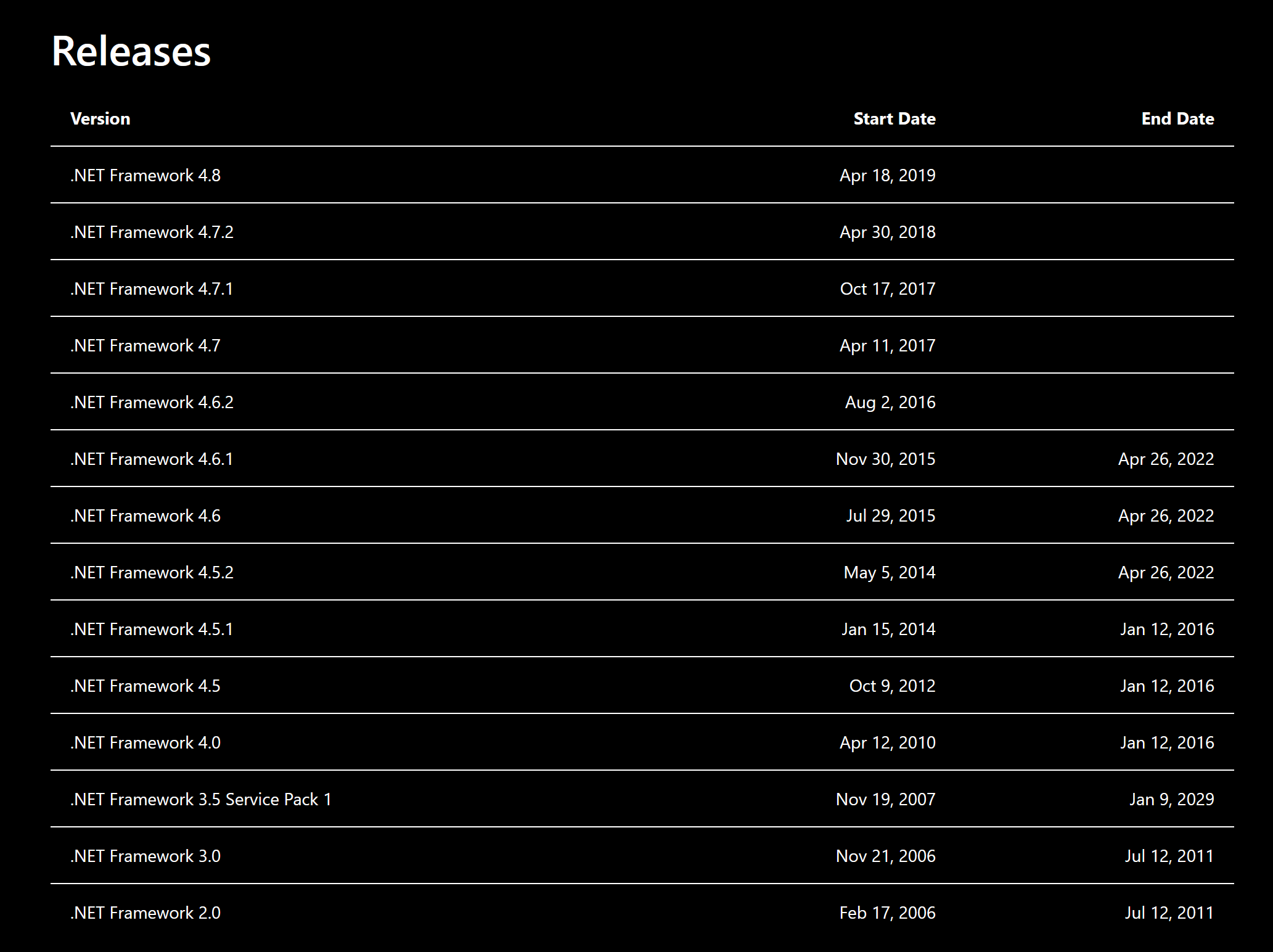This screenshot has height=952, width=1273.
Task: Click .NET Framework 4.6.1 version
Action: click(x=152, y=459)
